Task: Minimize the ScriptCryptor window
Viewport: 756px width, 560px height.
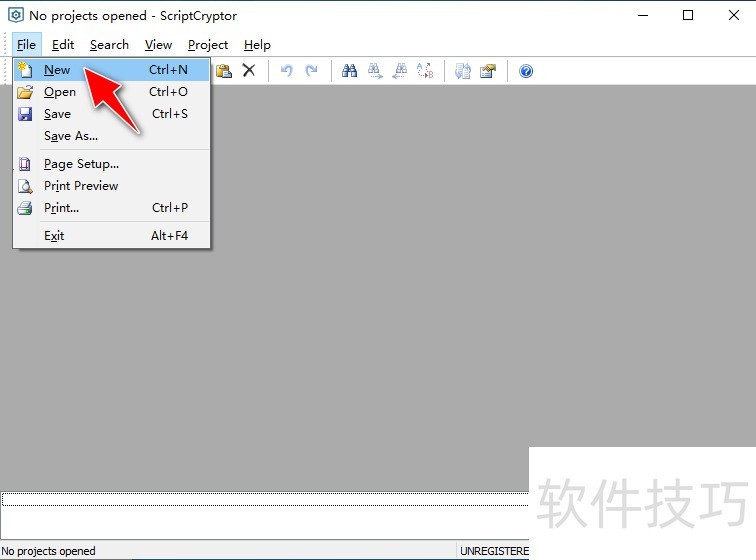Action: coord(643,15)
